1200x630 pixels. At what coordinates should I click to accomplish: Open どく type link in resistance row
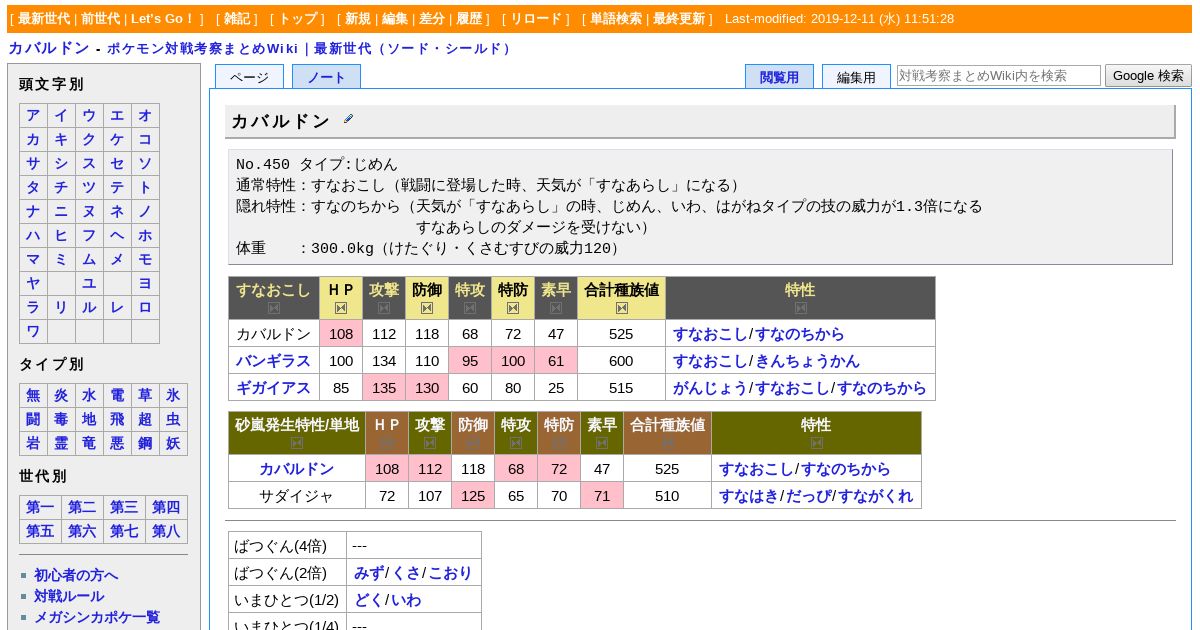coord(369,600)
